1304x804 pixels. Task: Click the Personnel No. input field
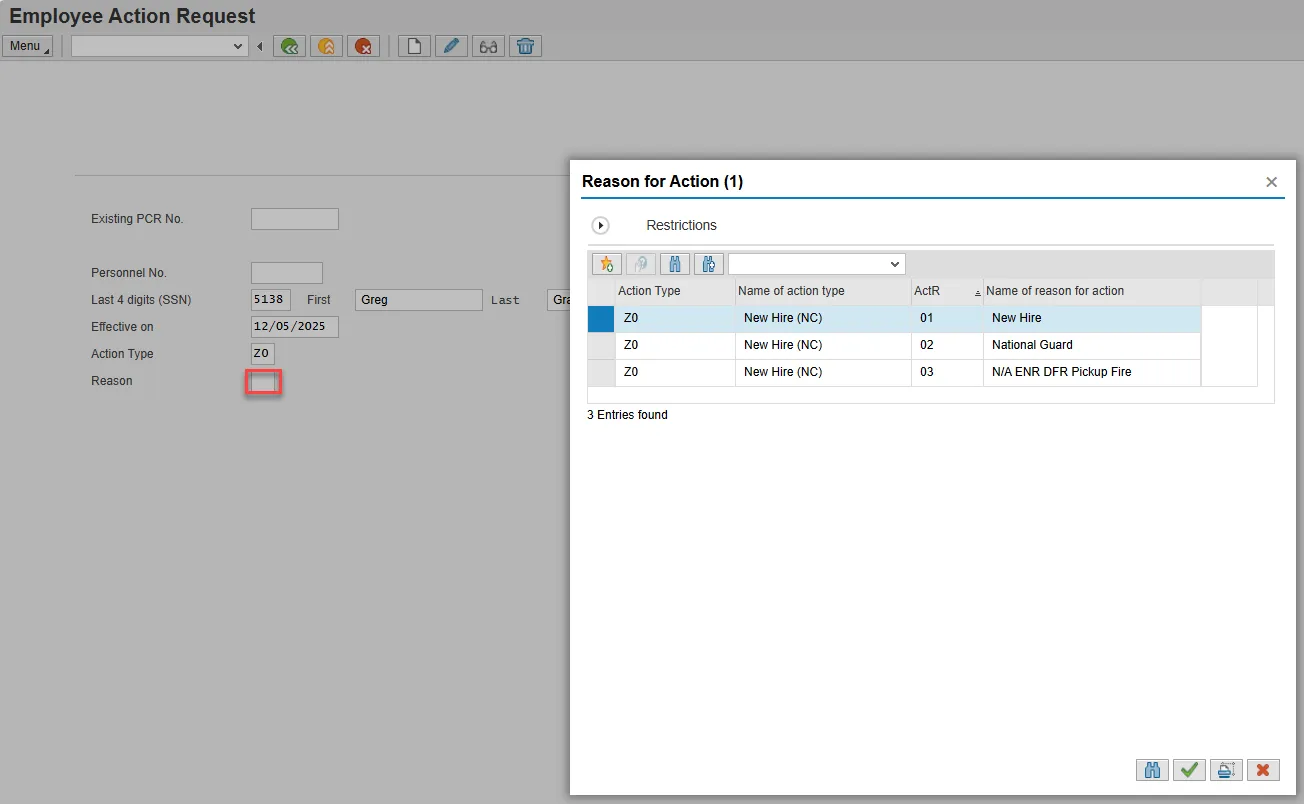[x=287, y=273]
